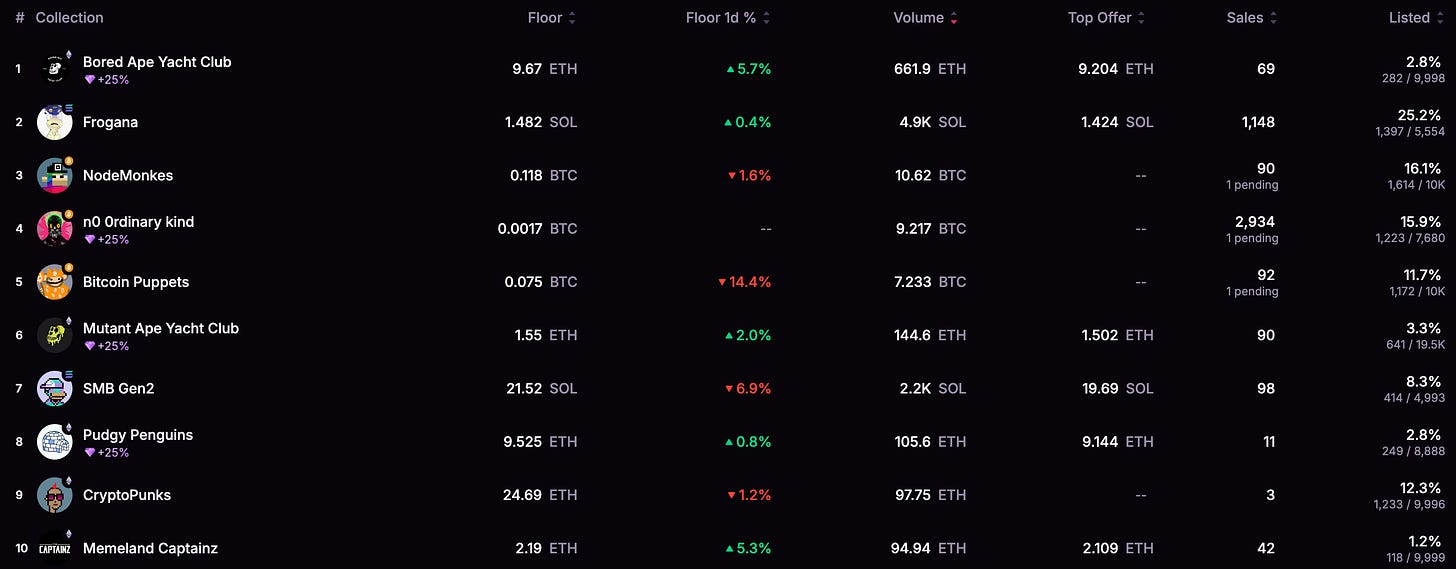Click the Pudgy Penguins igloo avatar
The image size is (1456, 569).
(55, 441)
